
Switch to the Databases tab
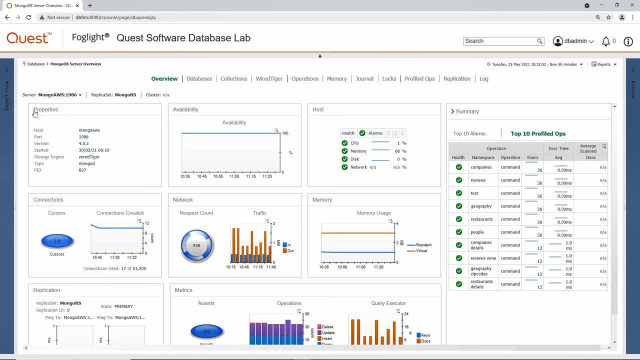(x=199, y=79)
